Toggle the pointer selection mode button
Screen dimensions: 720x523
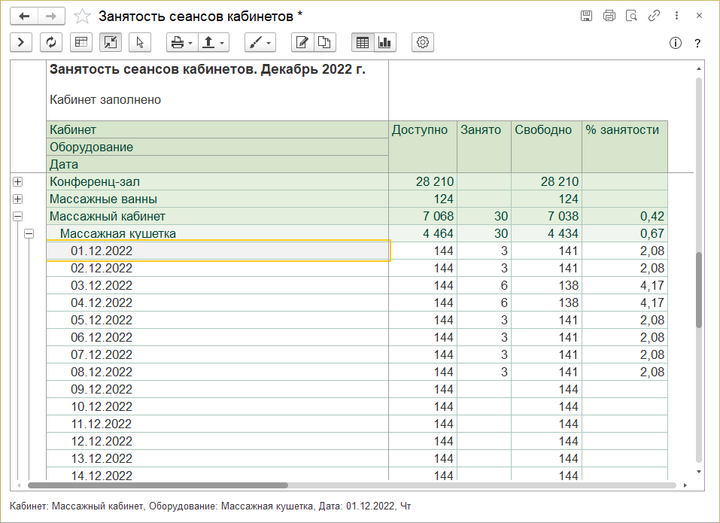(x=139, y=42)
